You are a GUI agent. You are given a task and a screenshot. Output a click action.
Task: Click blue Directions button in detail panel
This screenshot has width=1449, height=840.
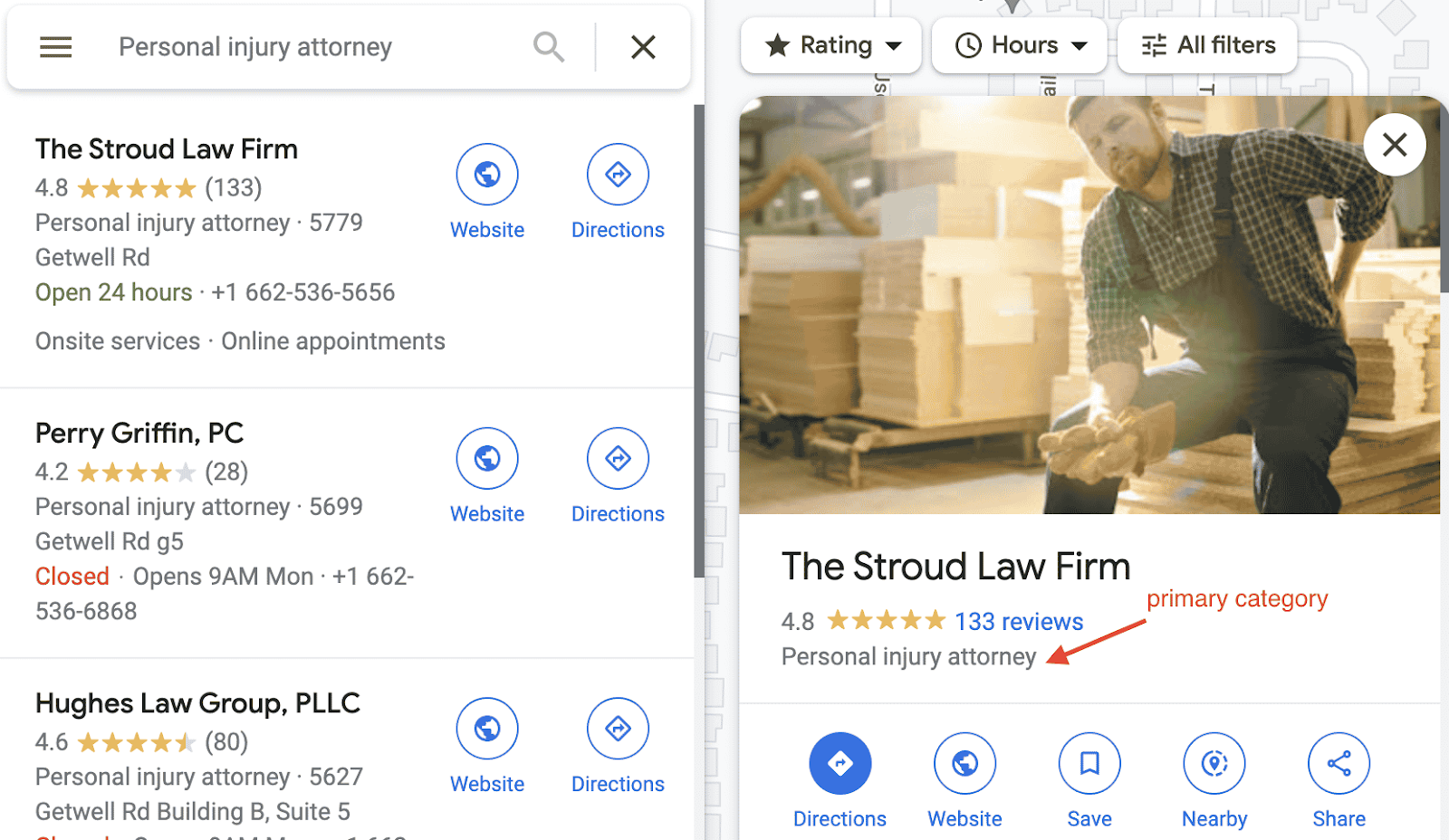pyautogui.click(x=840, y=764)
